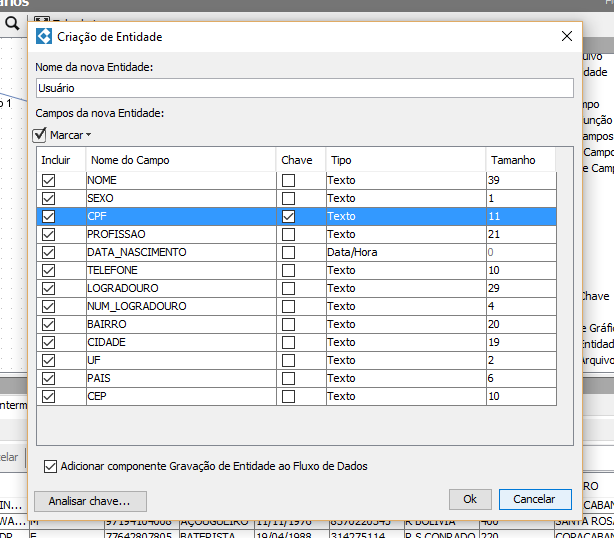Click the Nome do Campo column header

[180, 160]
